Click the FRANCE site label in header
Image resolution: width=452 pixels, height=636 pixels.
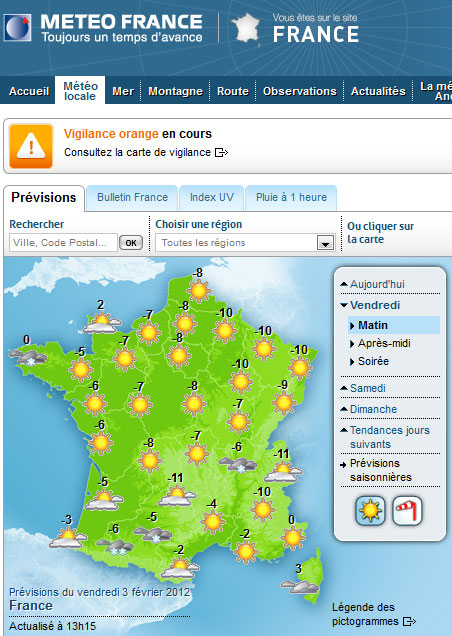tap(316, 34)
